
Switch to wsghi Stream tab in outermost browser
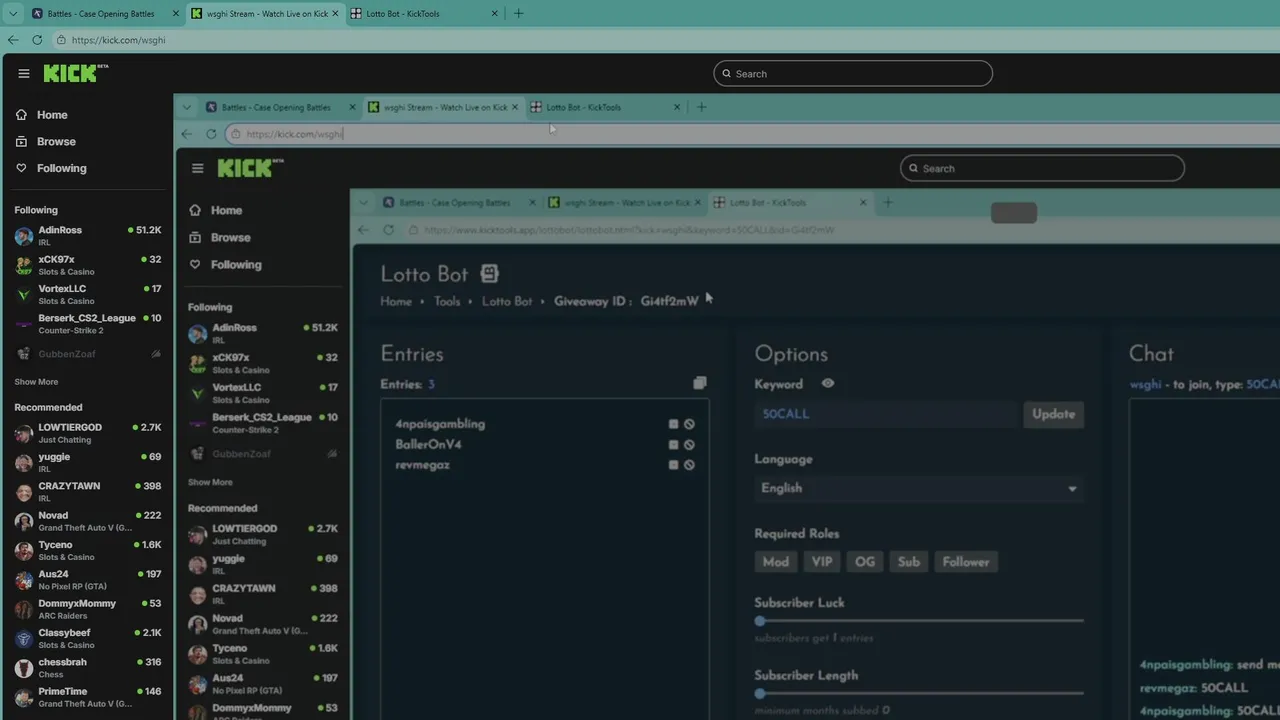pyautogui.click(x=265, y=13)
